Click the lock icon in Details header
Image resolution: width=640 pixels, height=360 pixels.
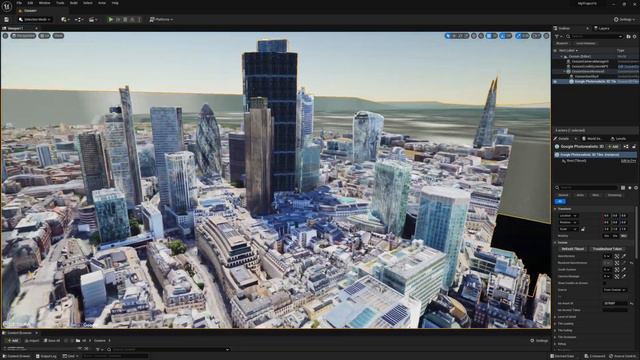(x=634, y=147)
